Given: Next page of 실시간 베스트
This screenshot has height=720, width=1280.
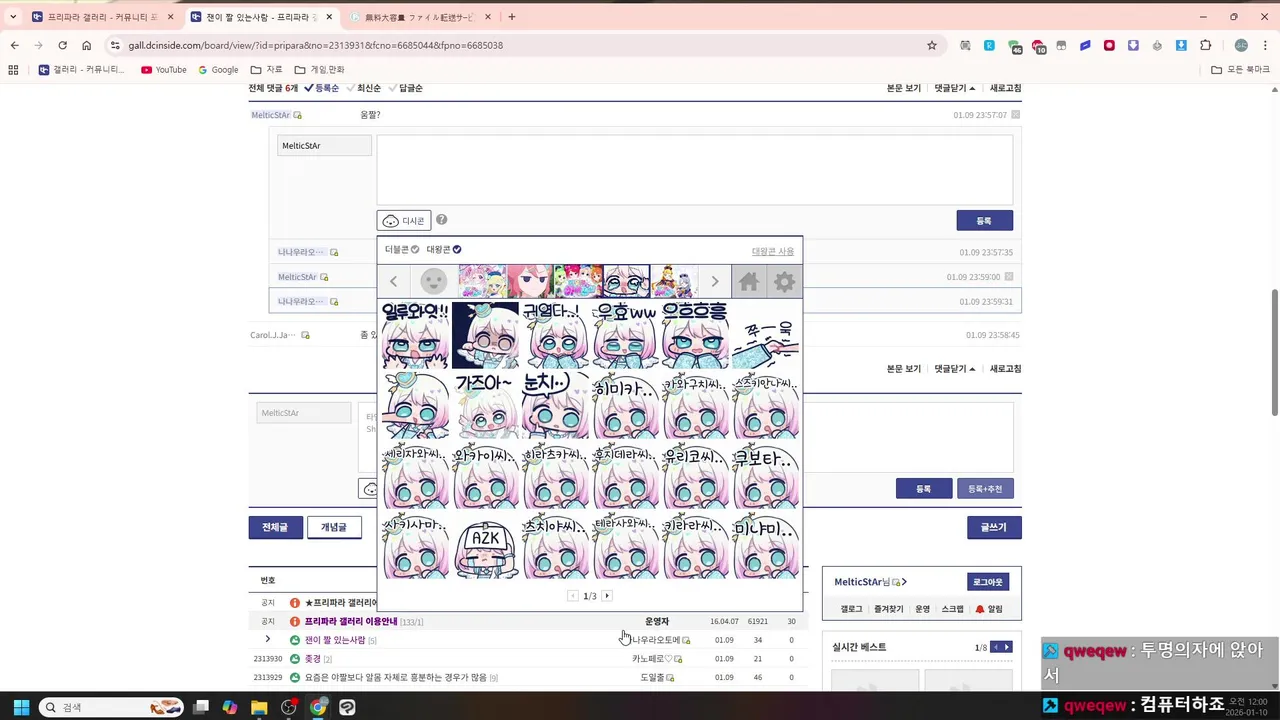Looking at the screenshot, I should coord(1007,647).
